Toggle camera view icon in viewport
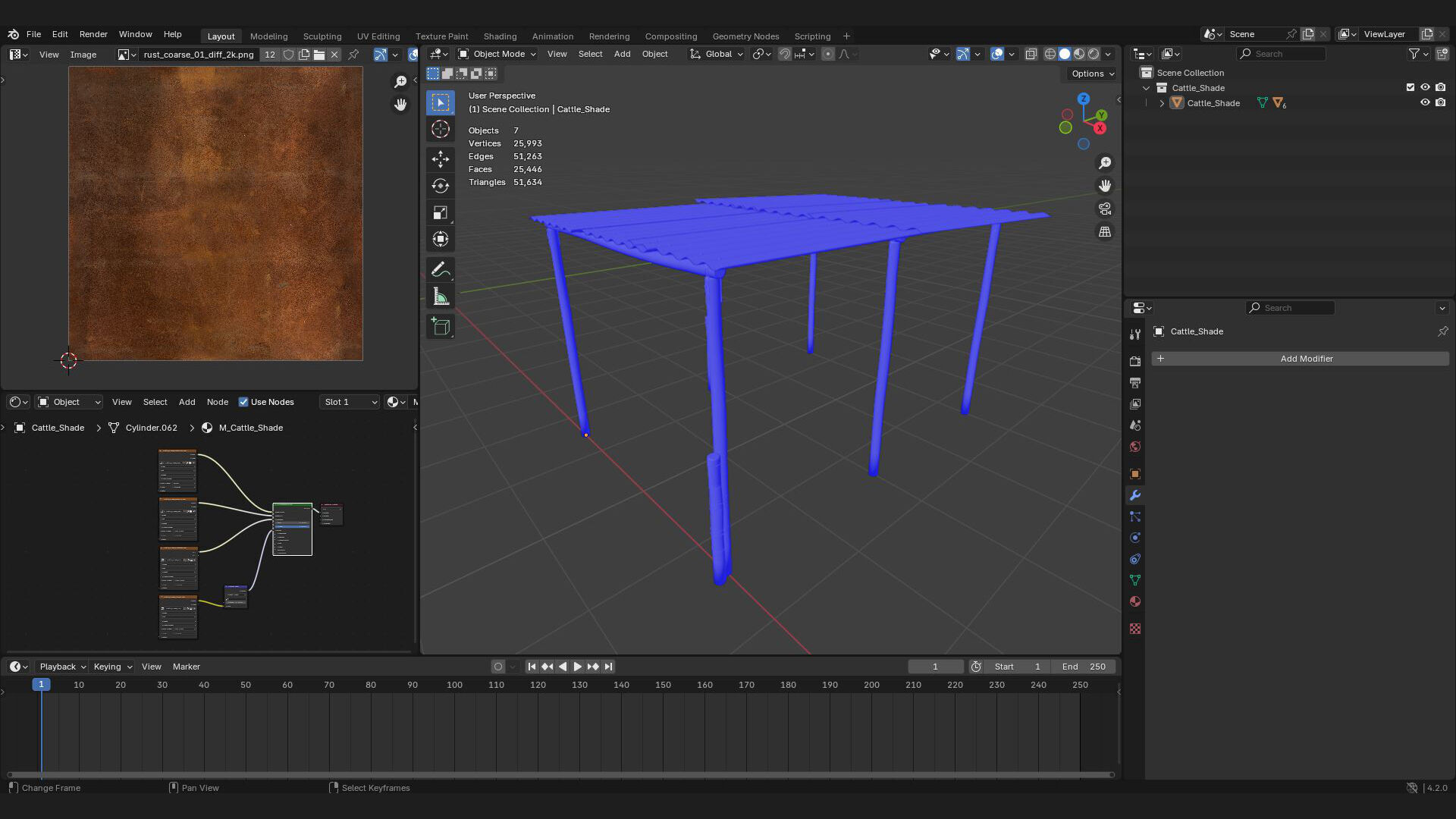The width and height of the screenshot is (1456, 819). click(x=1105, y=209)
